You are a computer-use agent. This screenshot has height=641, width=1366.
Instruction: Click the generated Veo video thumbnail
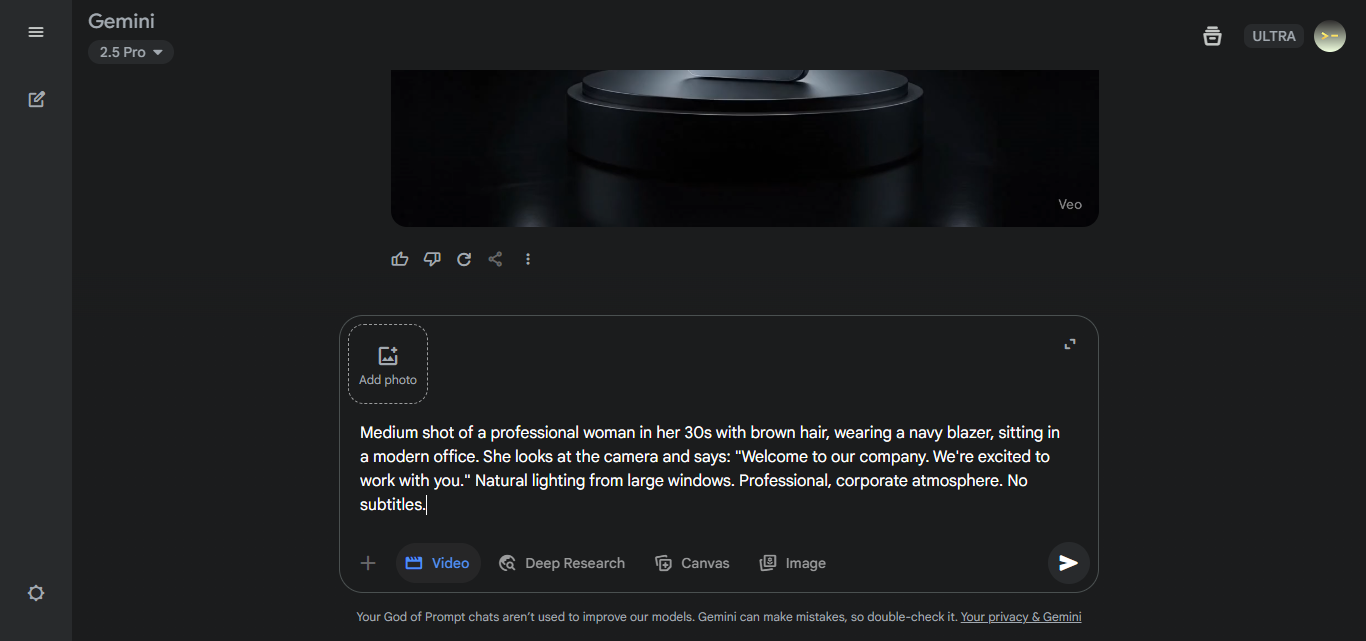(x=745, y=148)
